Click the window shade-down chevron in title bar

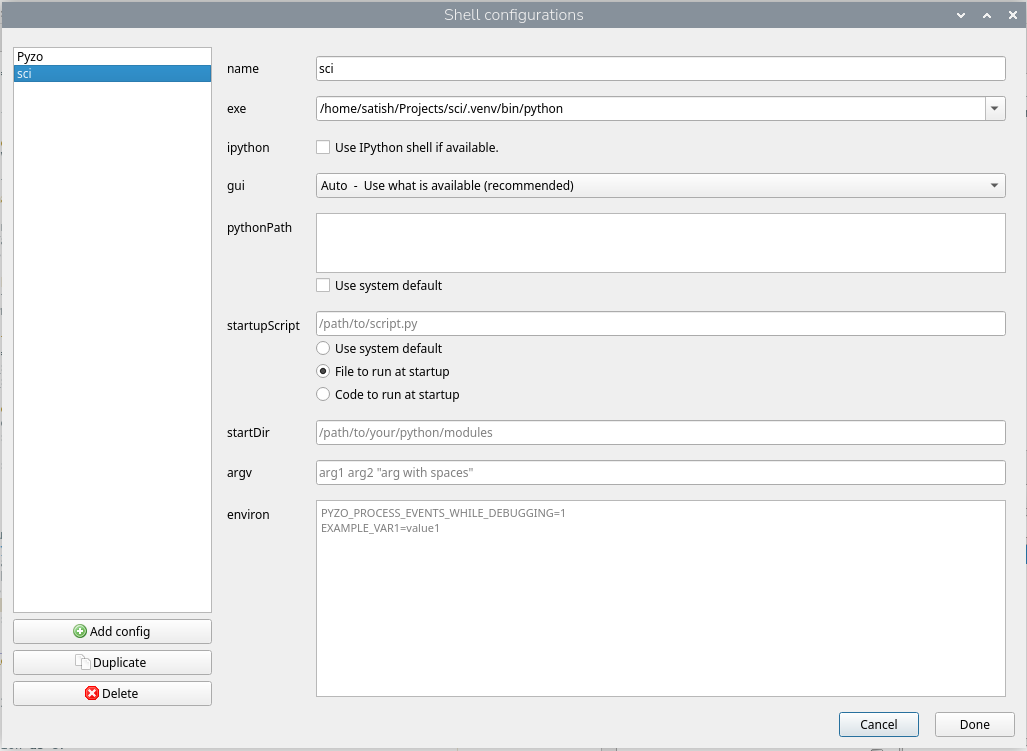[x=961, y=15]
